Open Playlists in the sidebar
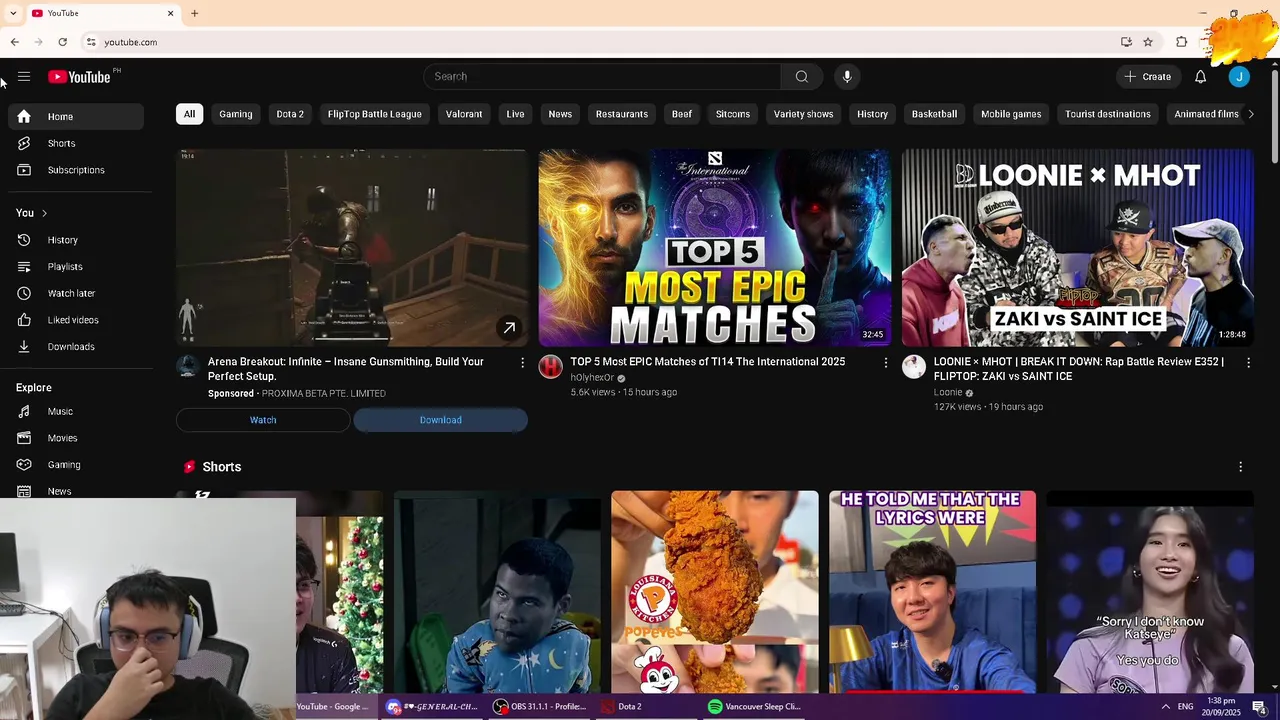This screenshot has height=720, width=1280. click(x=76, y=267)
